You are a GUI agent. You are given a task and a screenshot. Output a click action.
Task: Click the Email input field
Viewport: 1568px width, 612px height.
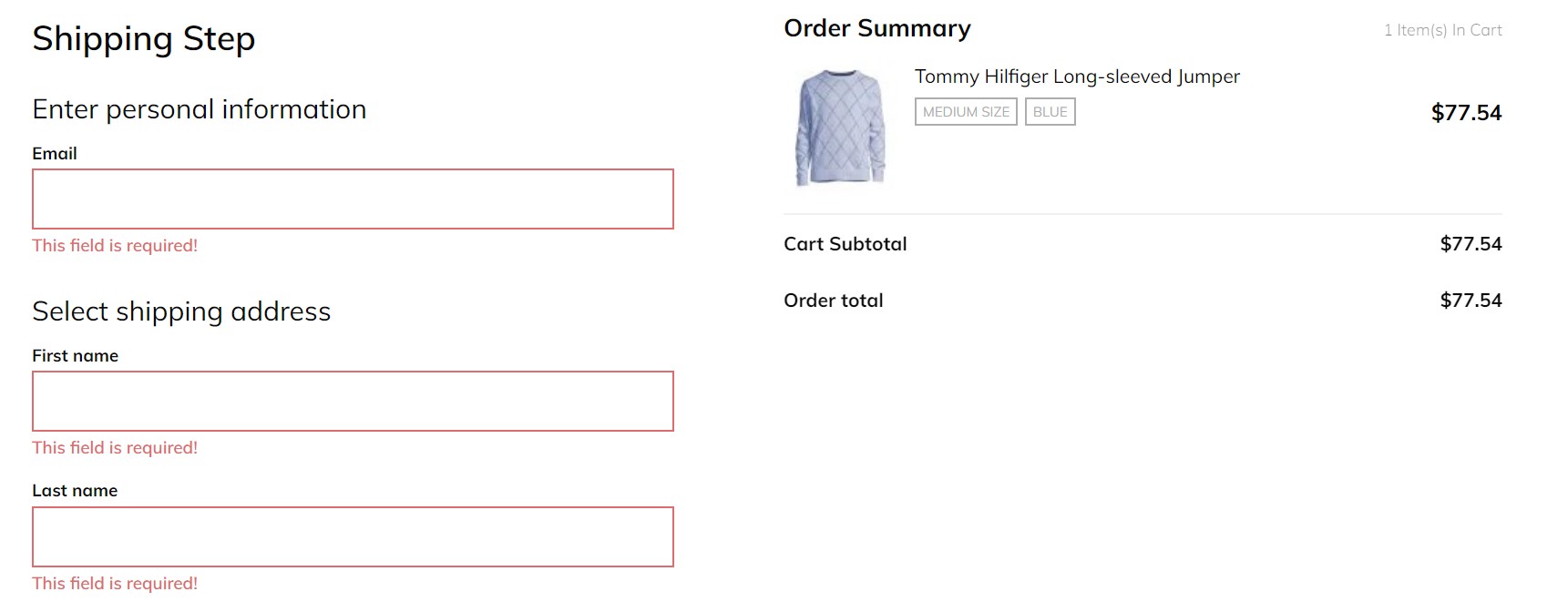[x=353, y=199]
